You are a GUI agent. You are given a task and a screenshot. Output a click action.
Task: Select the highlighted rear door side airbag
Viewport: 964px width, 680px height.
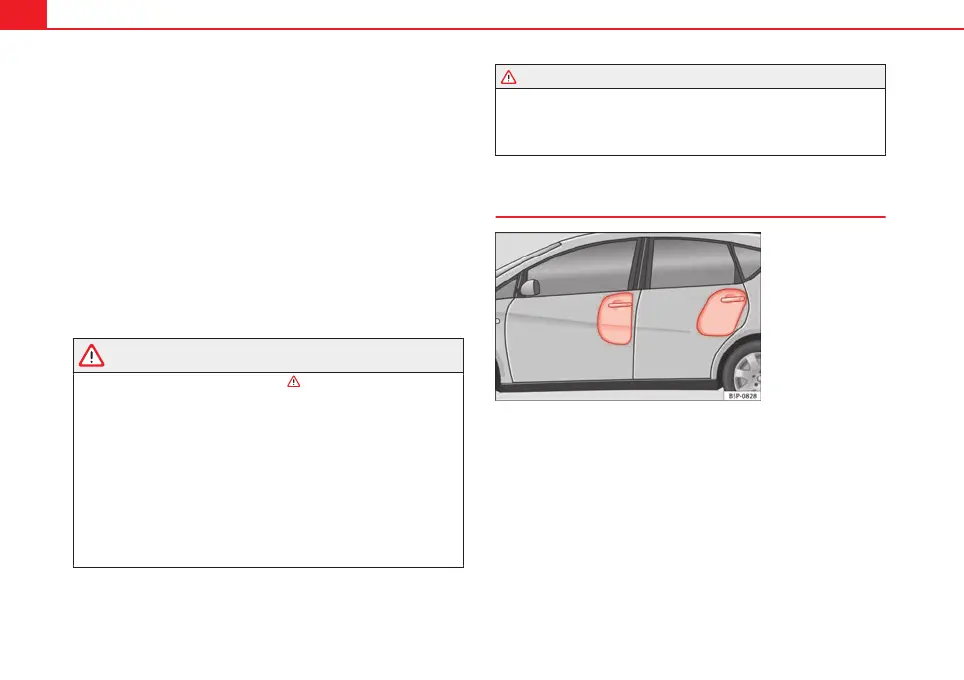coord(721,312)
